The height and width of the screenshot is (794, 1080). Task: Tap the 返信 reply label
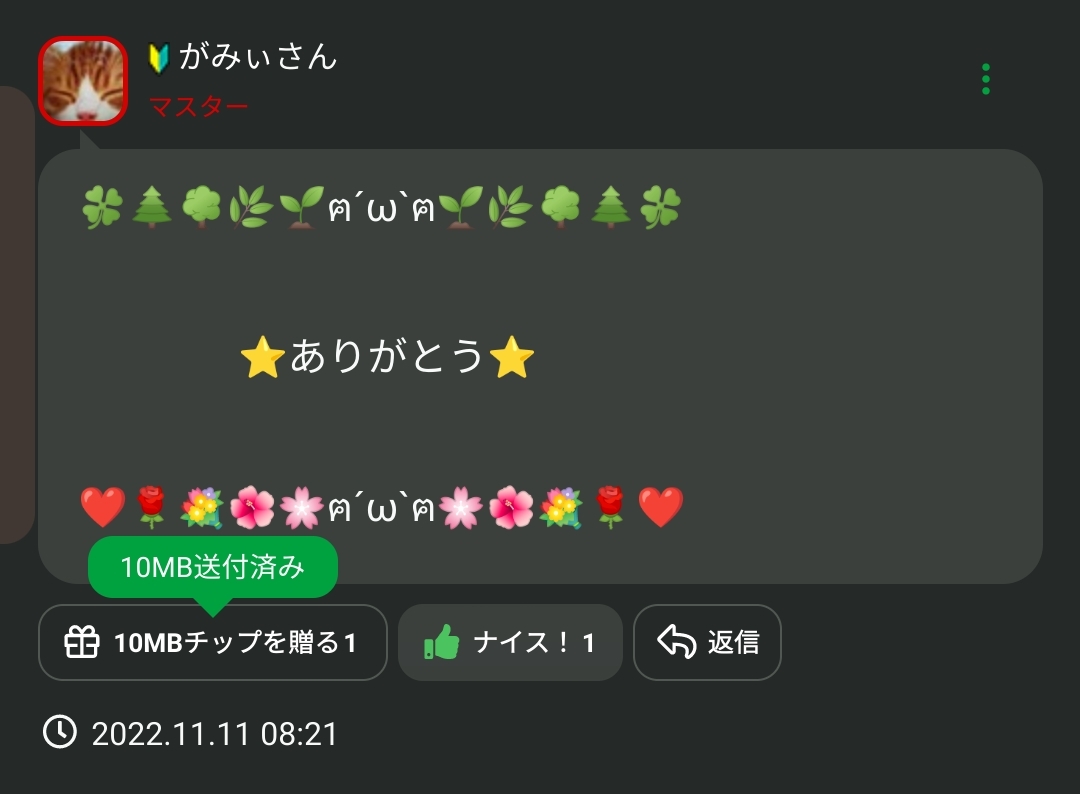734,642
